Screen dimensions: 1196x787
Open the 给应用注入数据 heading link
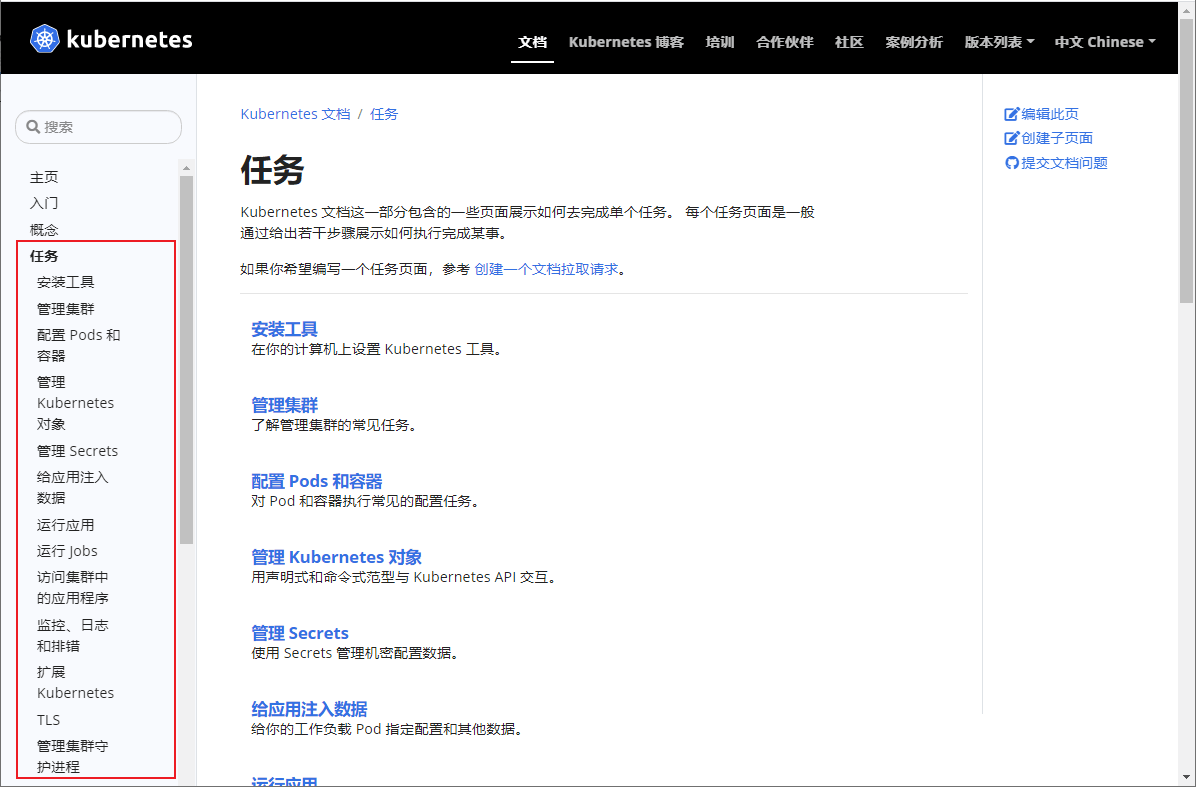tap(309, 709)
